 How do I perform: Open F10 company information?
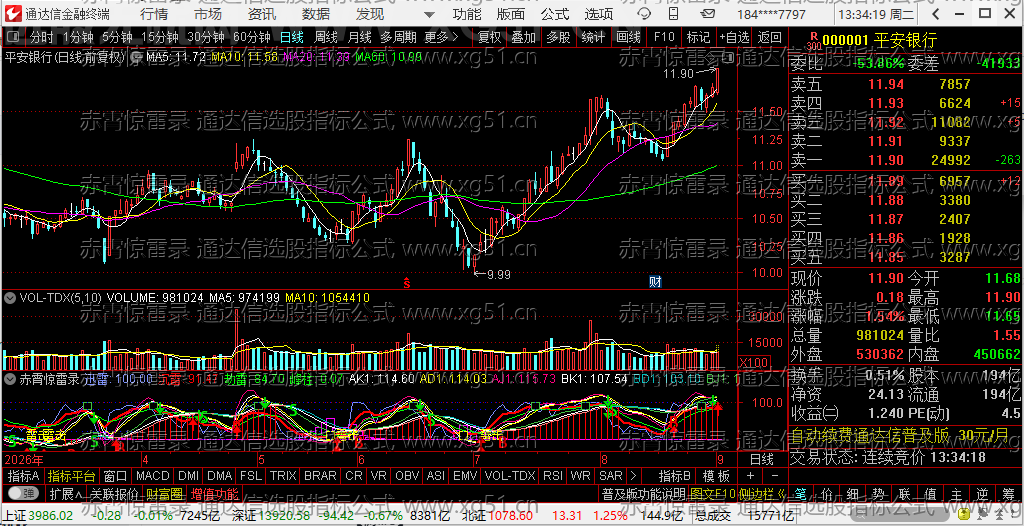click(x=663, y=38)
